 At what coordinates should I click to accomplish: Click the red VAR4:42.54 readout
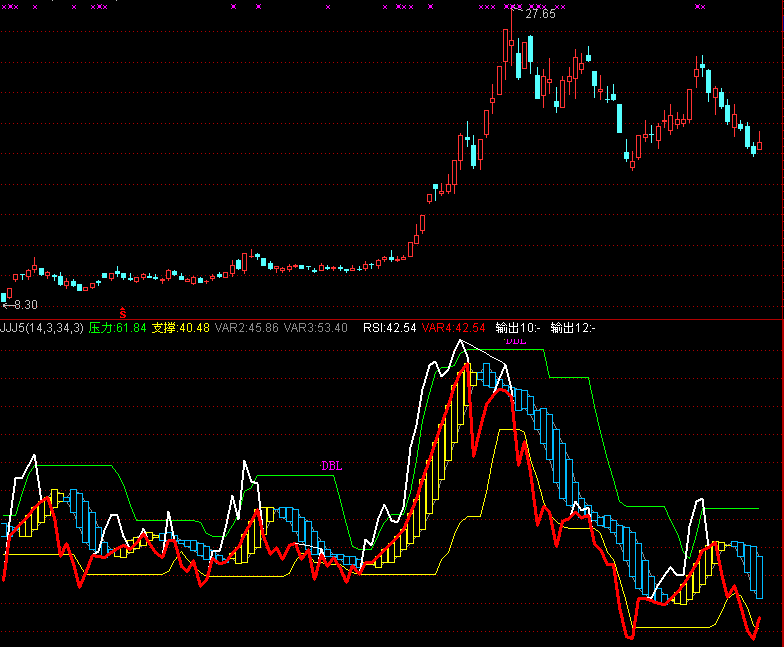(453, 328)
